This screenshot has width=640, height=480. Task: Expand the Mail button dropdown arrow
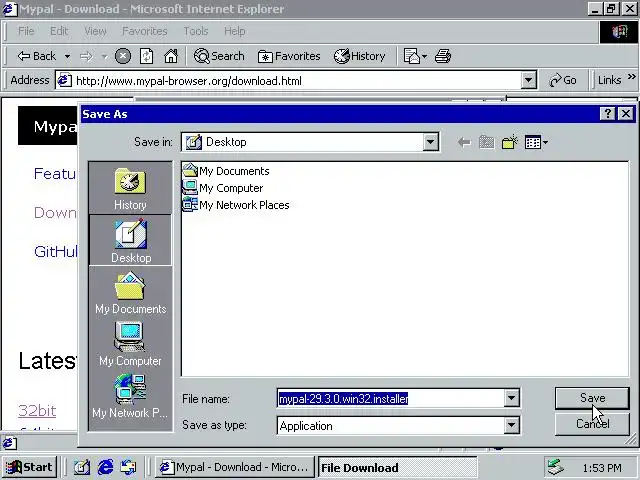click(424, 56)
